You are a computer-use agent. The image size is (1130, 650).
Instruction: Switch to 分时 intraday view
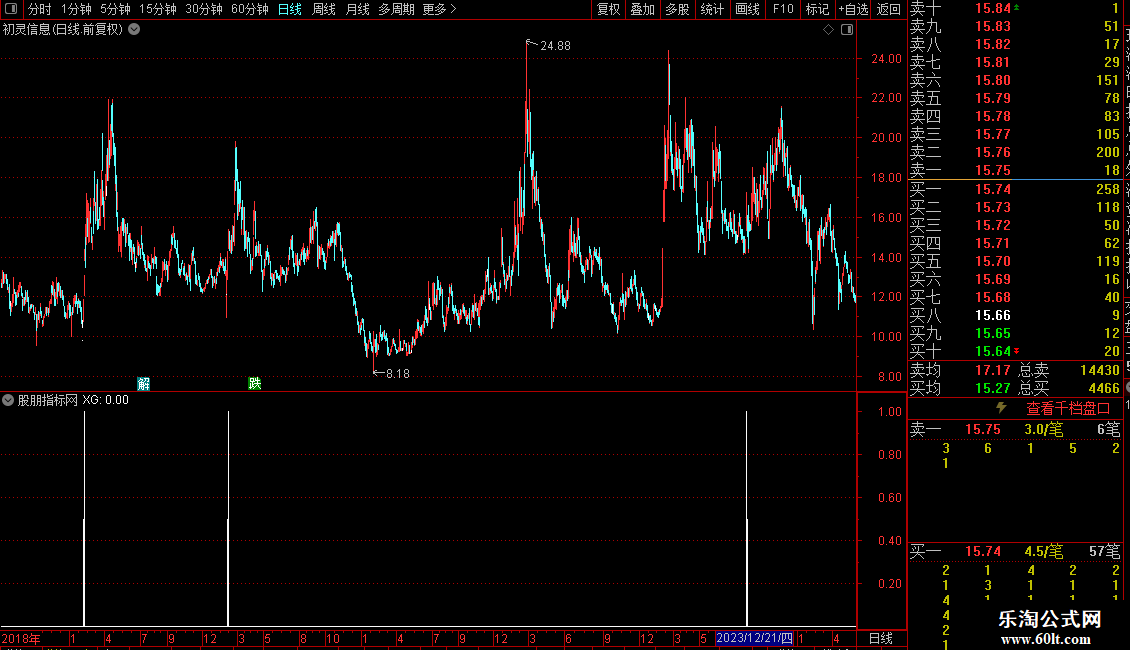[39, 9]
